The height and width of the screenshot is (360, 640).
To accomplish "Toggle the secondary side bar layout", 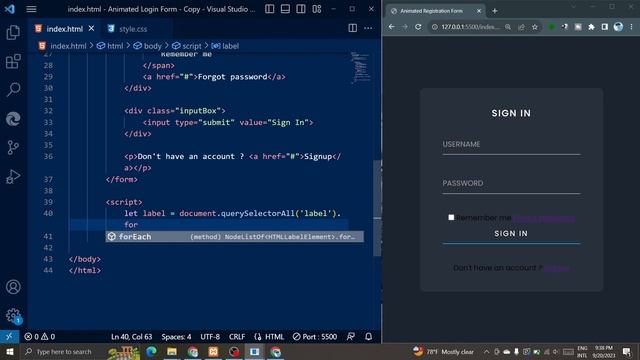I will click(301, 9).
